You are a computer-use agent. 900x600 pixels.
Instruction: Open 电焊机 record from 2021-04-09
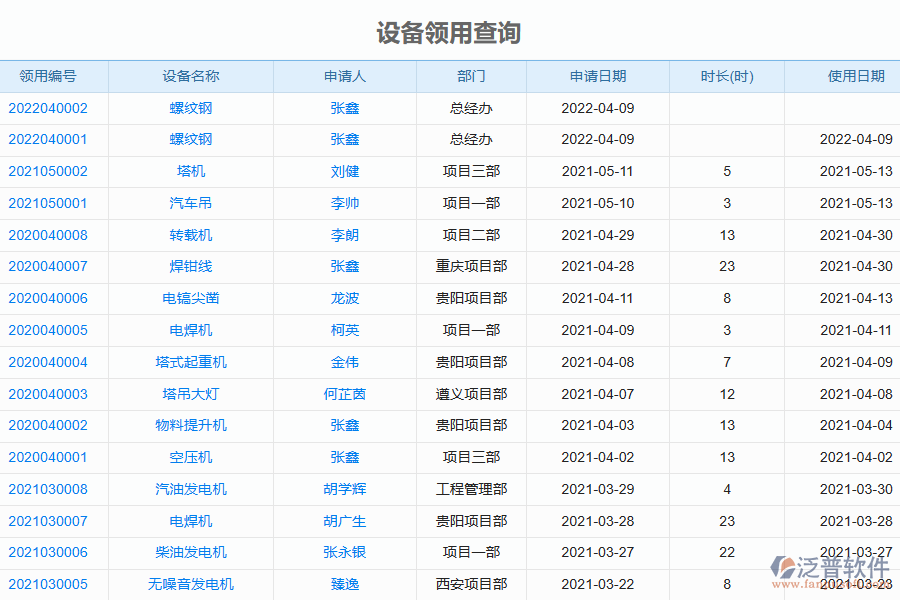pos(193,330)
